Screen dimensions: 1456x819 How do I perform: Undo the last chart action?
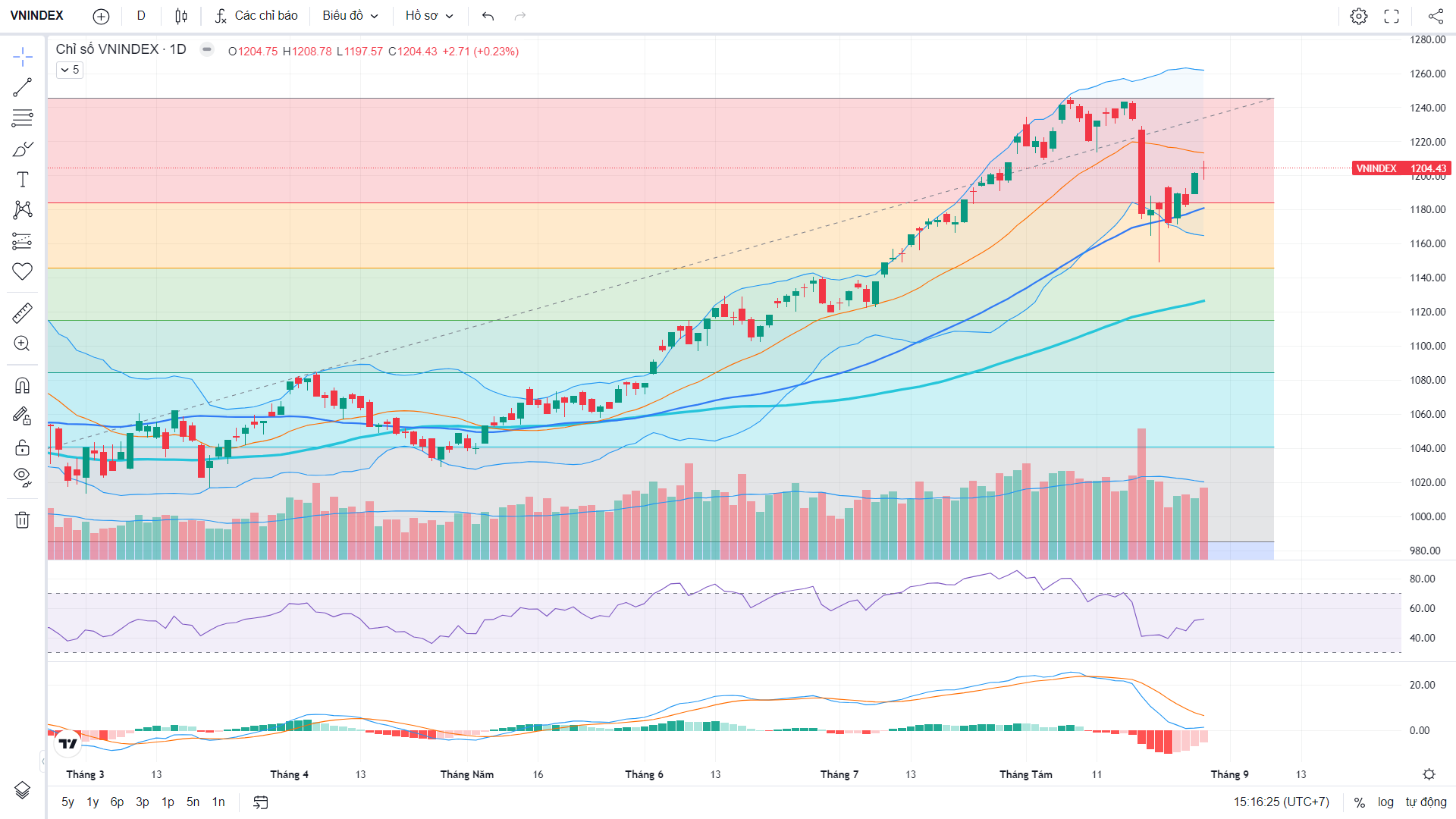coord(488,16)
